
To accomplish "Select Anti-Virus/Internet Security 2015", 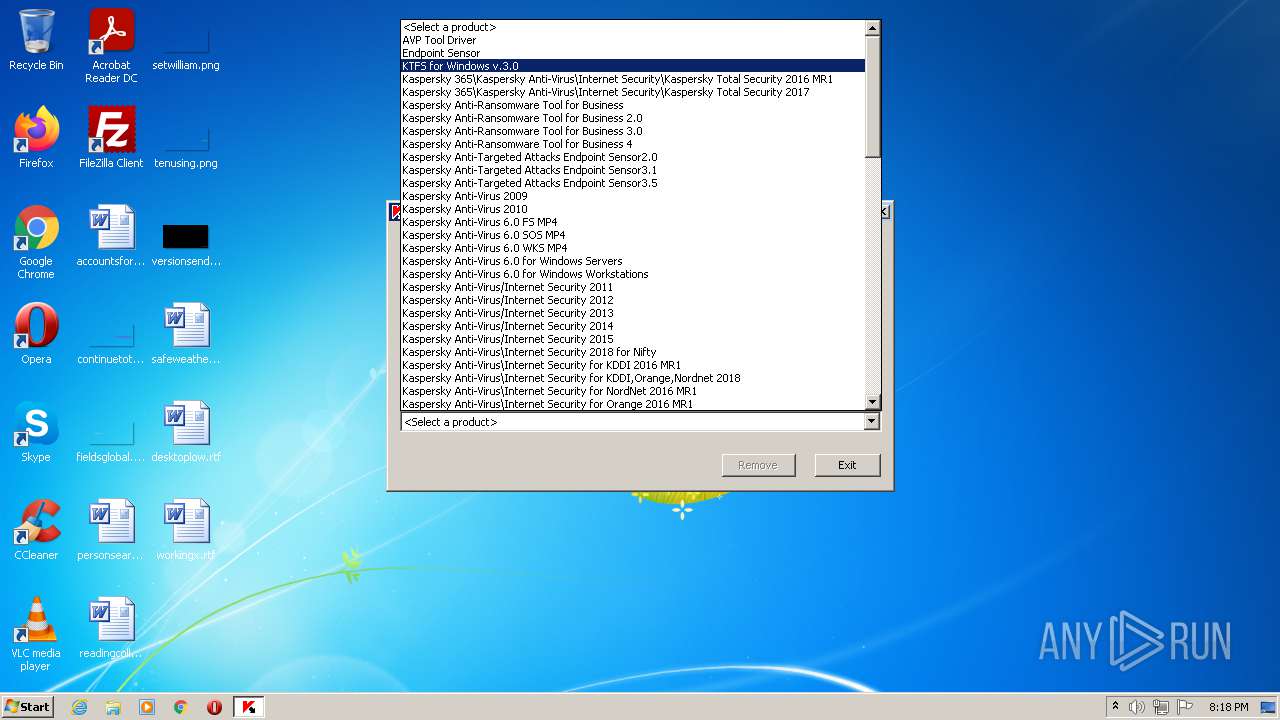I will point(632,339).
